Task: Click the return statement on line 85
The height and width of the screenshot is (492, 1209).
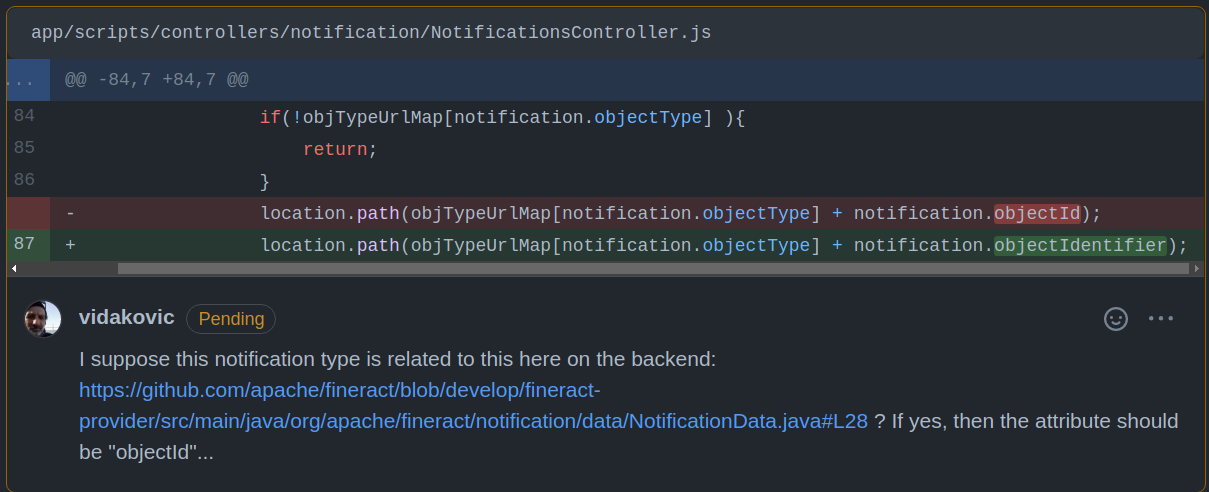Action: tap(341, 149)
